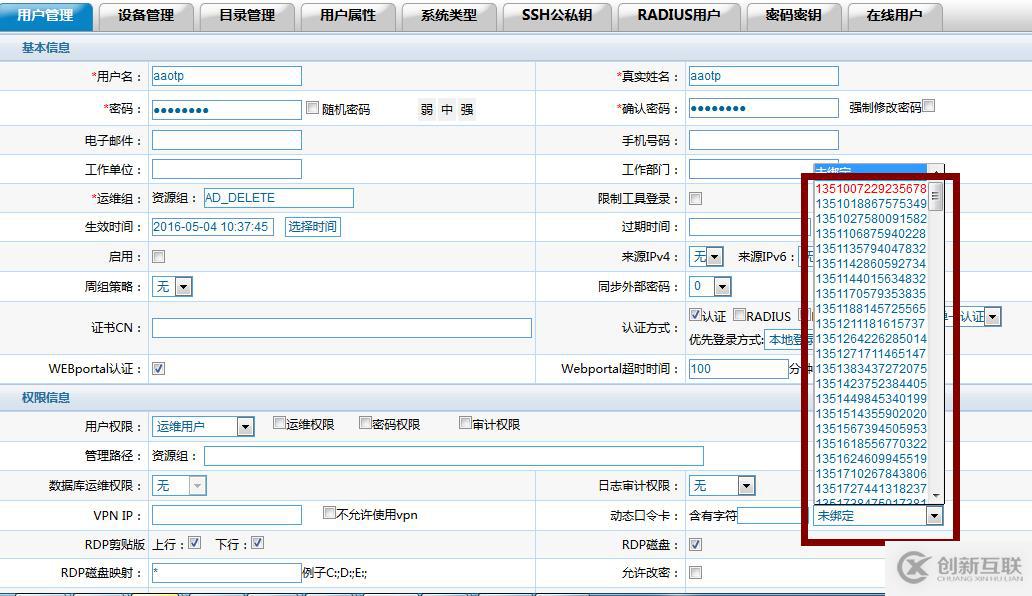Check the 限制工具登录 checkbox
Viewport: 1032px width, 596px height.
pos(696,198)
